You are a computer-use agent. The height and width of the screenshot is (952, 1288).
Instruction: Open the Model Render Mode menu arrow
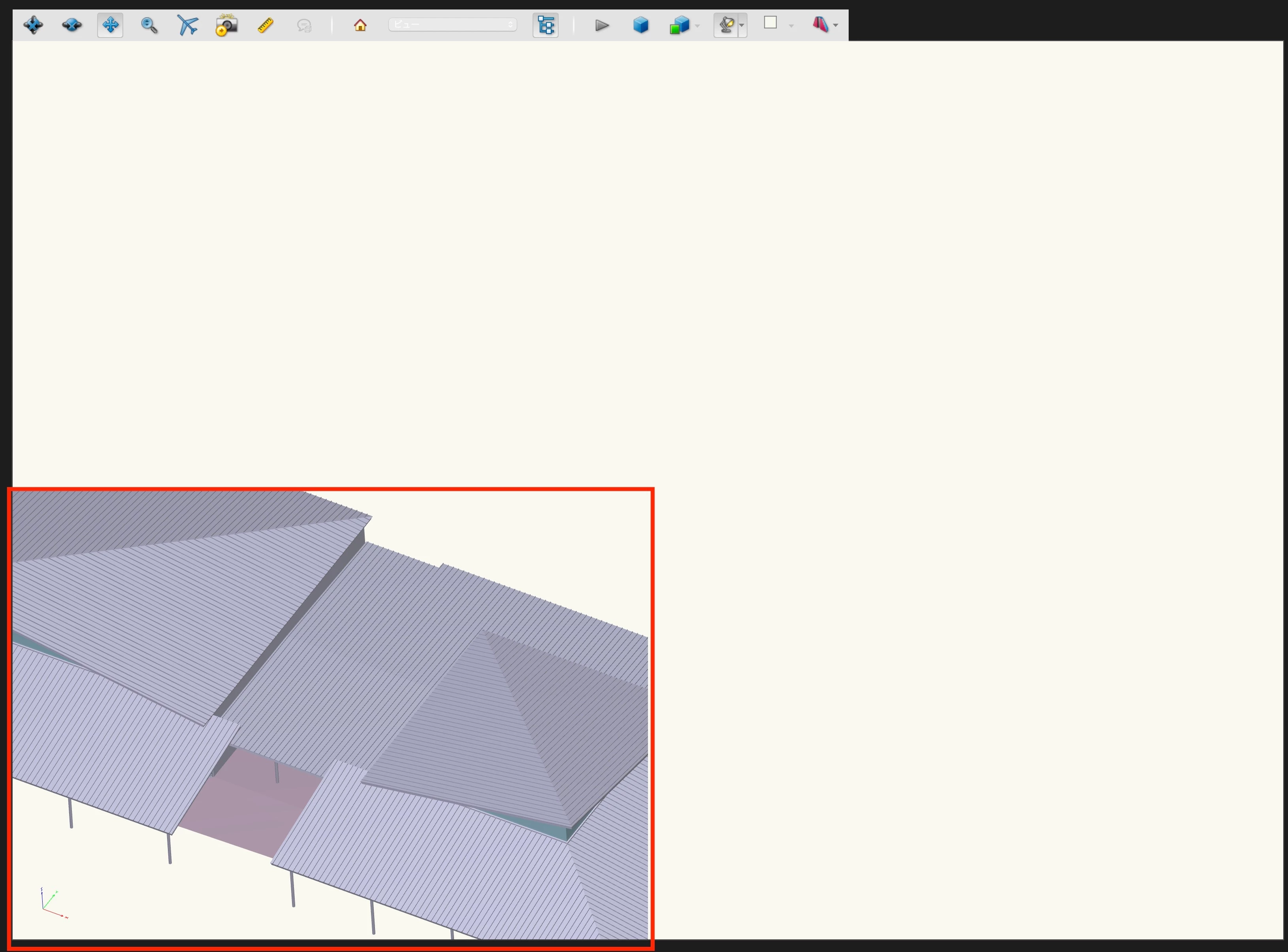(x=697, y=25)
